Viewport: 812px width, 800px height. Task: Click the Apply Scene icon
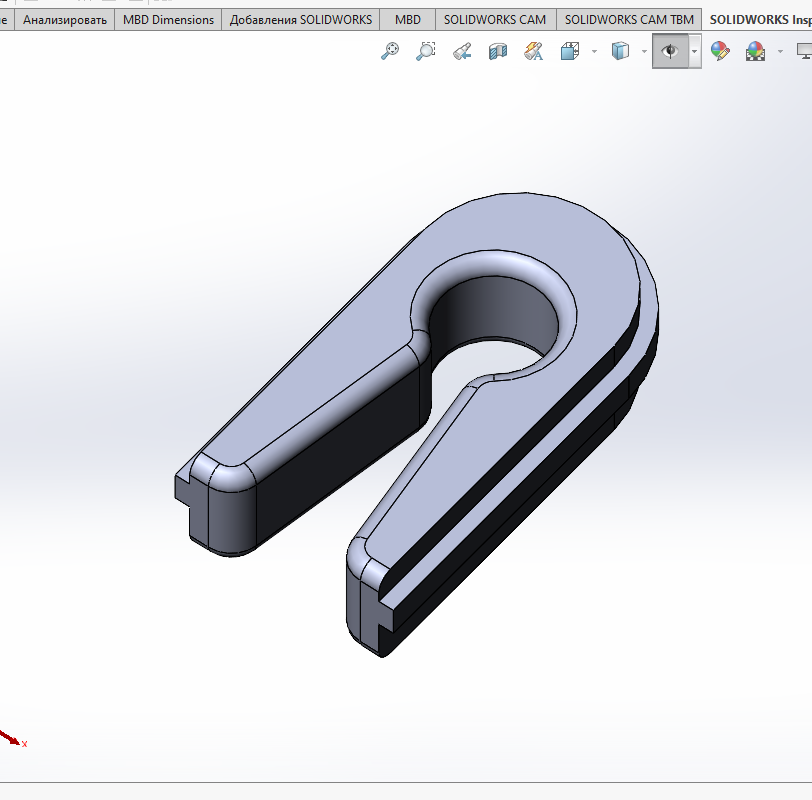755,51
